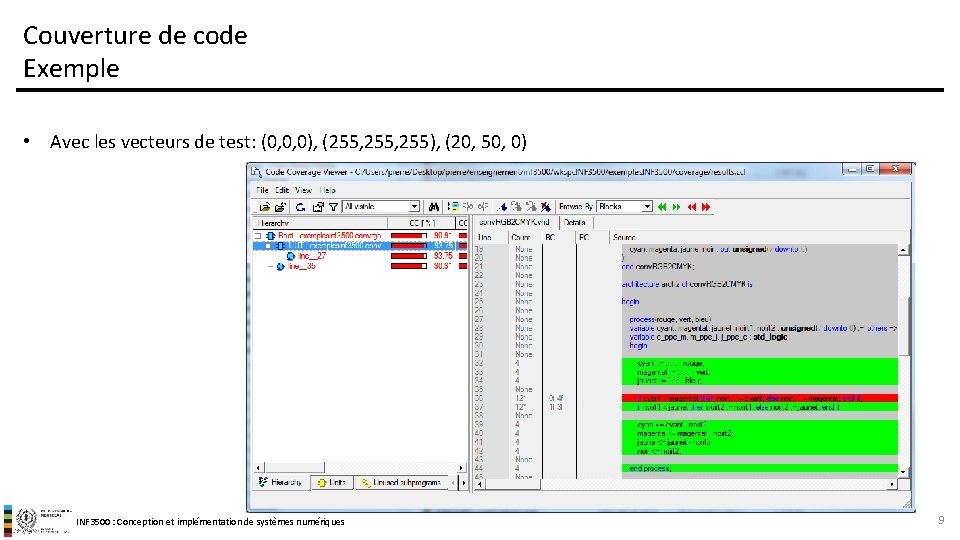This screenshot has width=960, height=540.
Task: Click the refresh circular arrow icon
Action: tap(301, 207)
